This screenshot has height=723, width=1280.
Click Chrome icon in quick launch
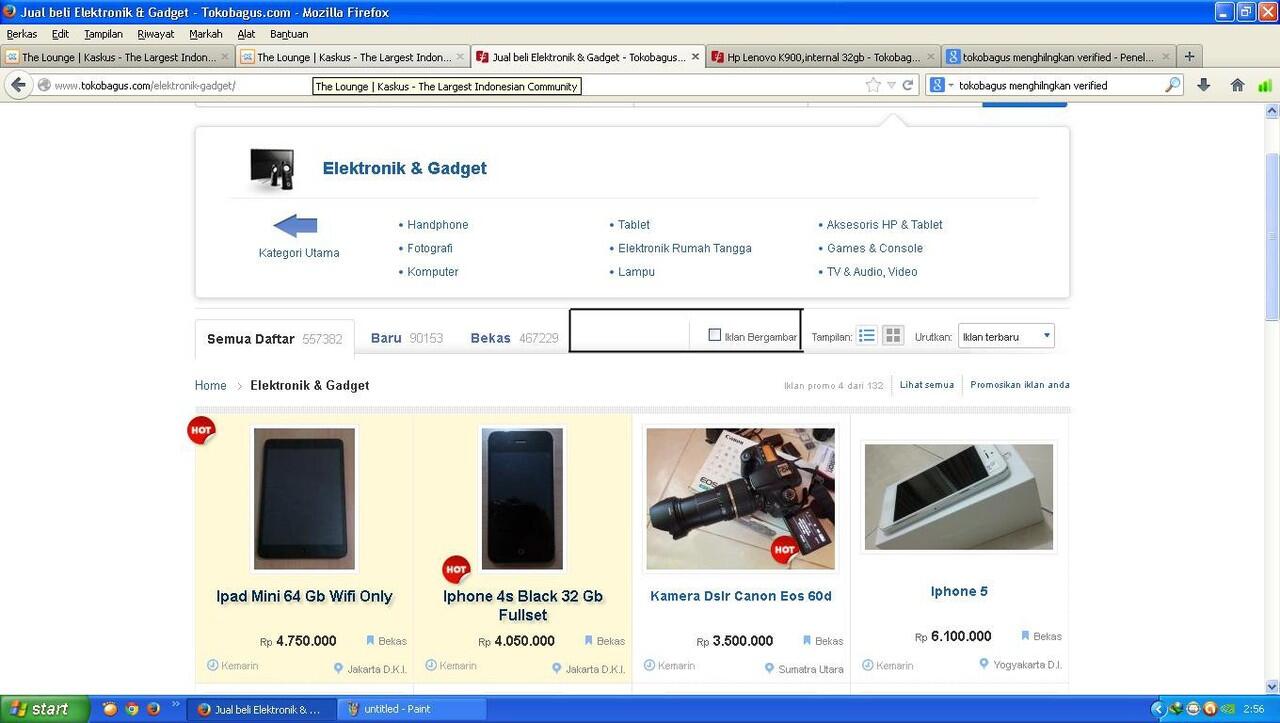pyautogui.click(x=131, y=709)
